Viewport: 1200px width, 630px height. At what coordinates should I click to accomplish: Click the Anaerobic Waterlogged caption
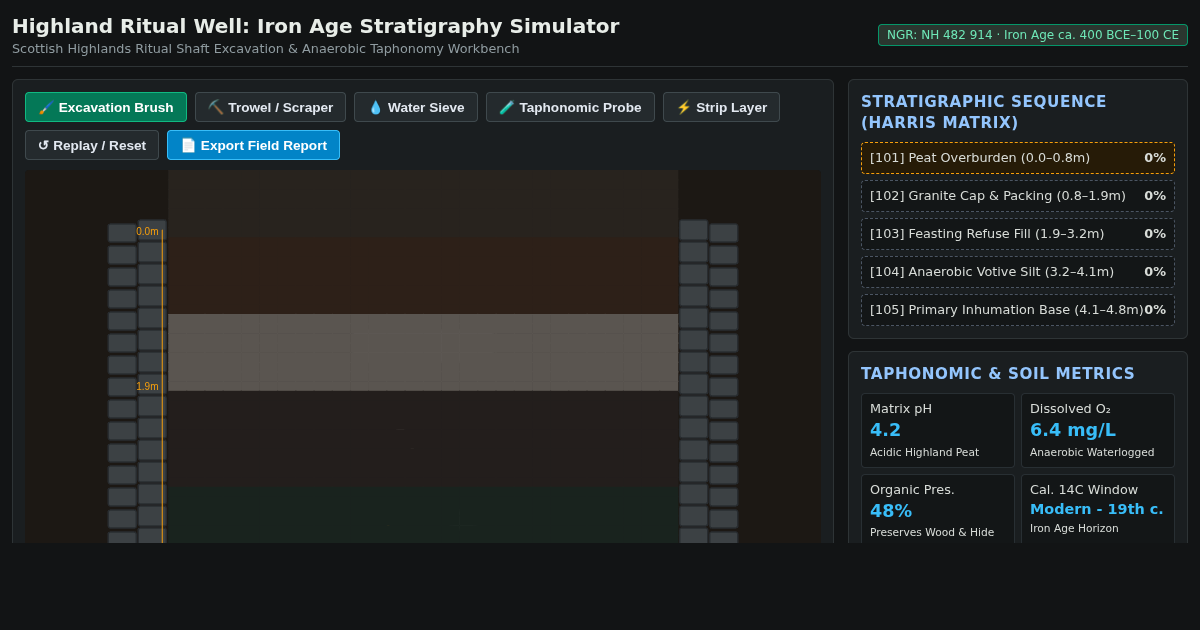(1092, 452)
